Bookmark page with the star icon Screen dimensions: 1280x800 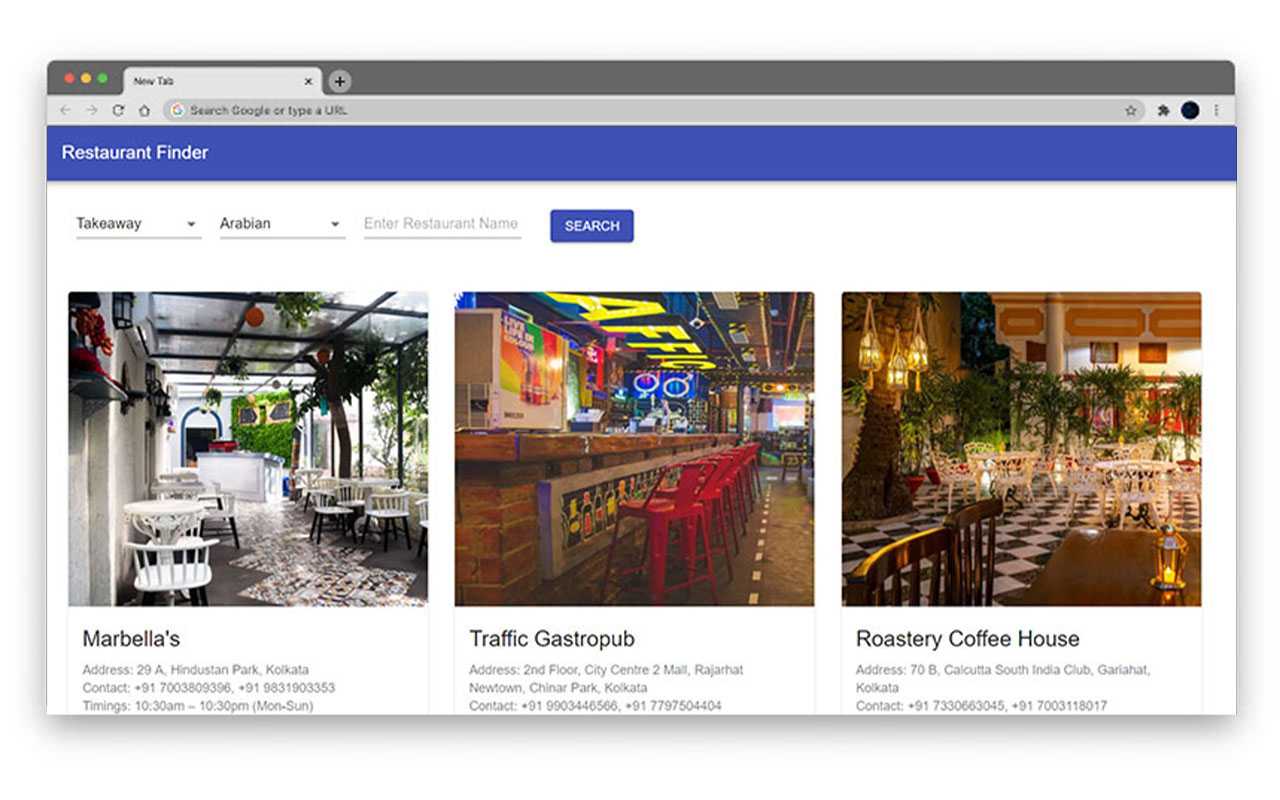point(1131,111)
